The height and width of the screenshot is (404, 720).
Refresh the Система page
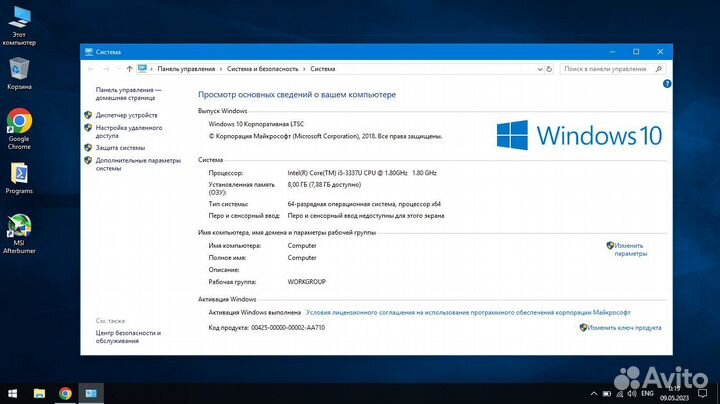tap(549, 69)
